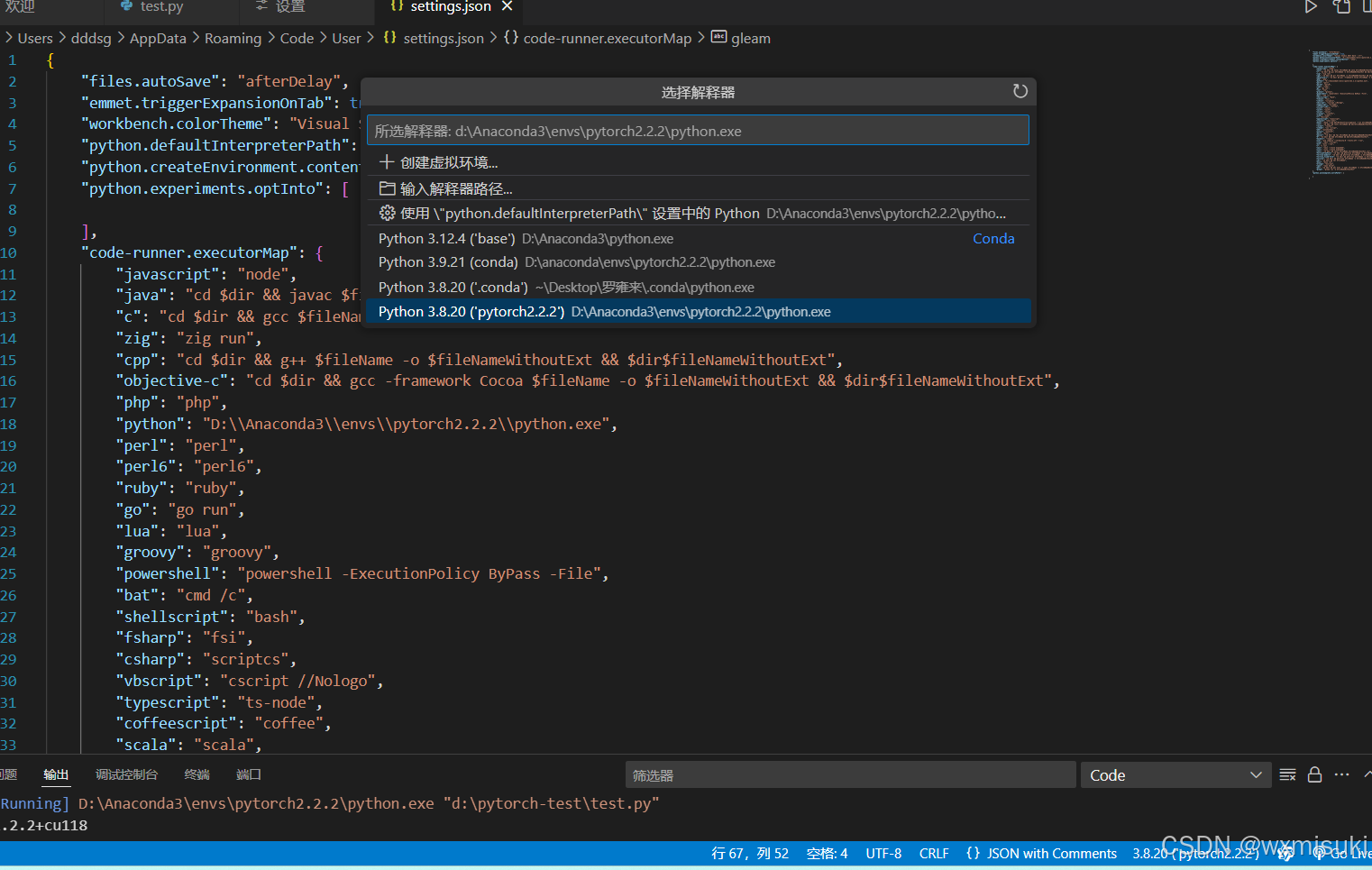Screen dimensions: 1372x870
Task: Run the current Python file
Action: [1310, 8]
